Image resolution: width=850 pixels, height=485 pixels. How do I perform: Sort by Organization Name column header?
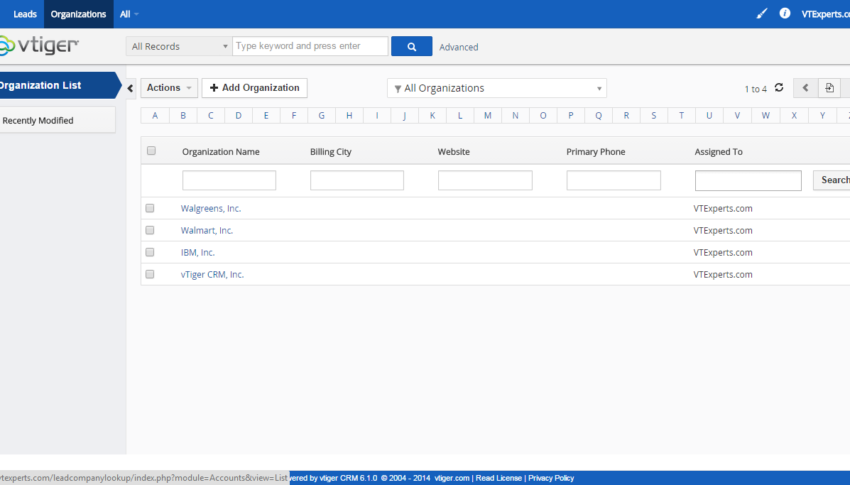(x=221, y=152)
